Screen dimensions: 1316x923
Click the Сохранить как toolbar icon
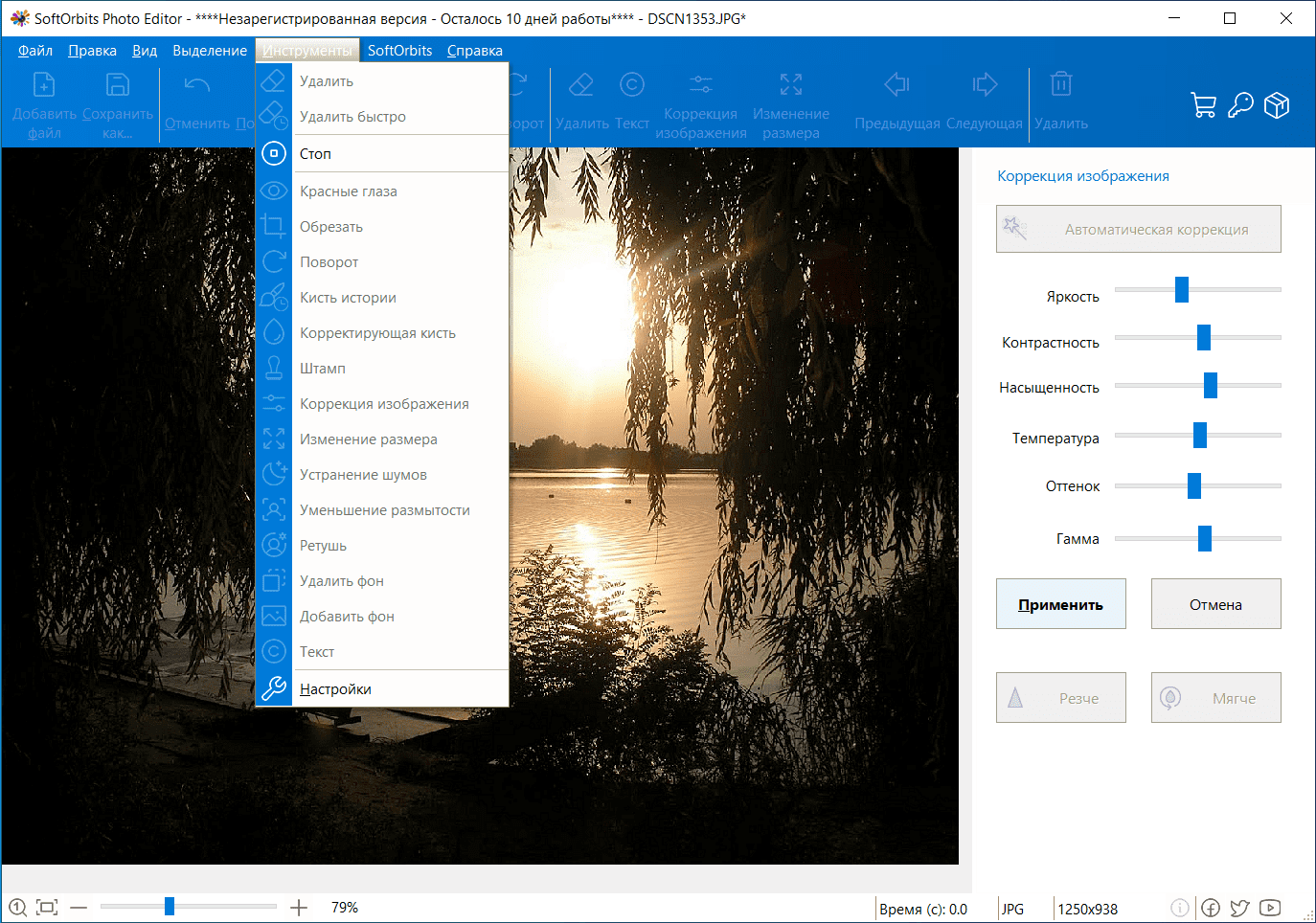pyautogui.click(x=118, y=84)
